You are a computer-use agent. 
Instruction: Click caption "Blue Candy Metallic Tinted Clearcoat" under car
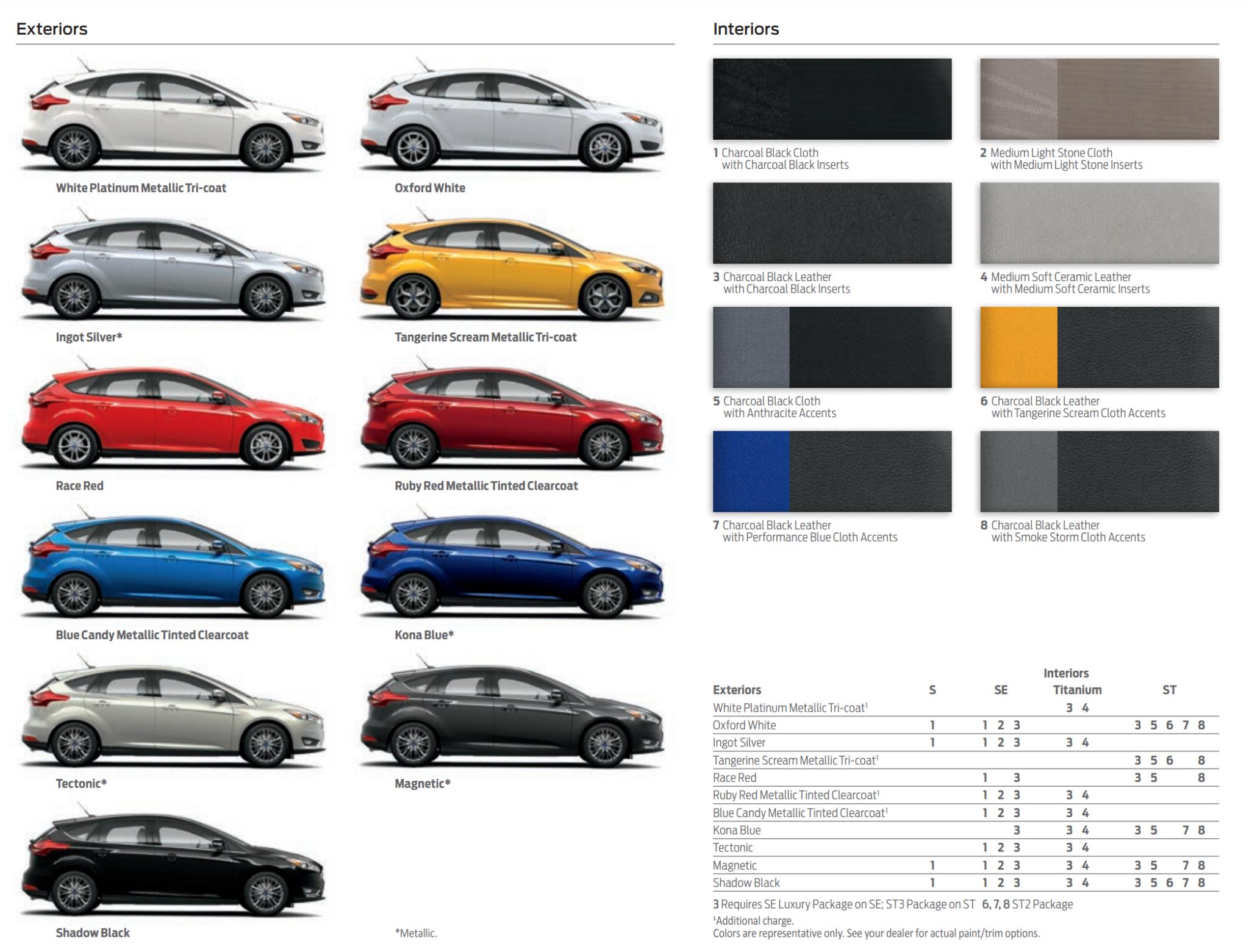coord(152,635)
